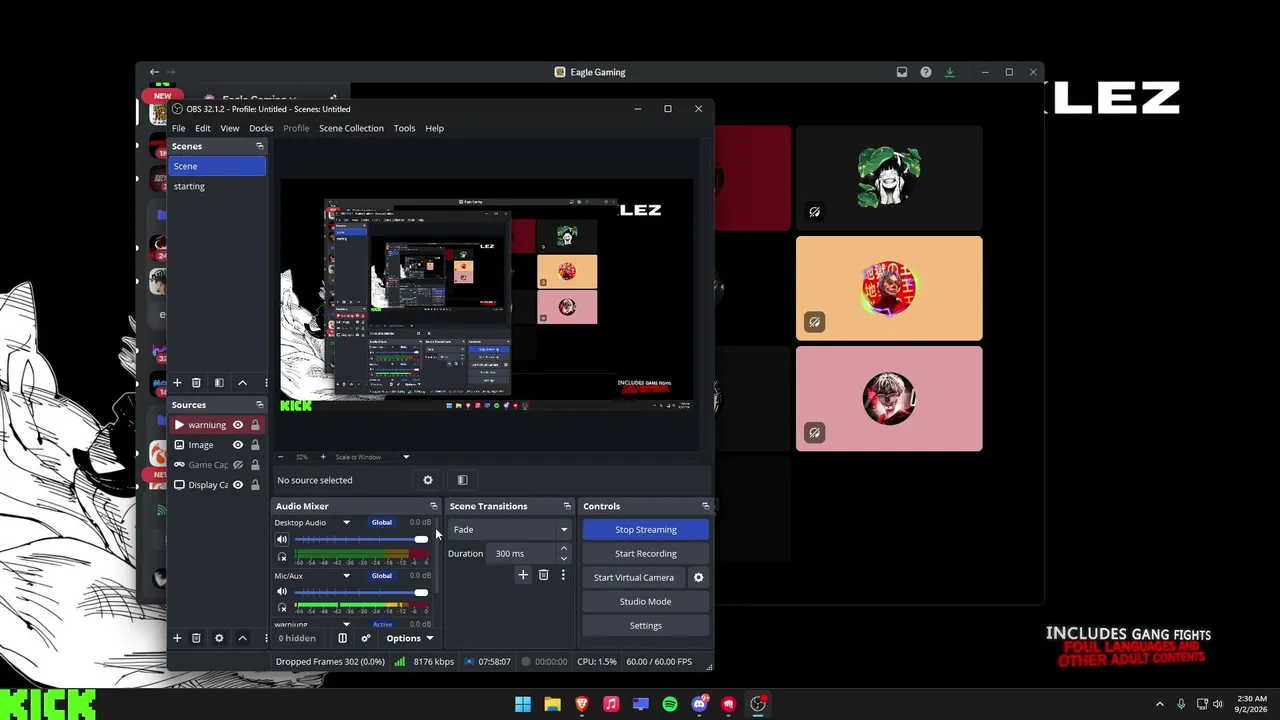
Task: Open the Tools menu
Action: (404, 128)
